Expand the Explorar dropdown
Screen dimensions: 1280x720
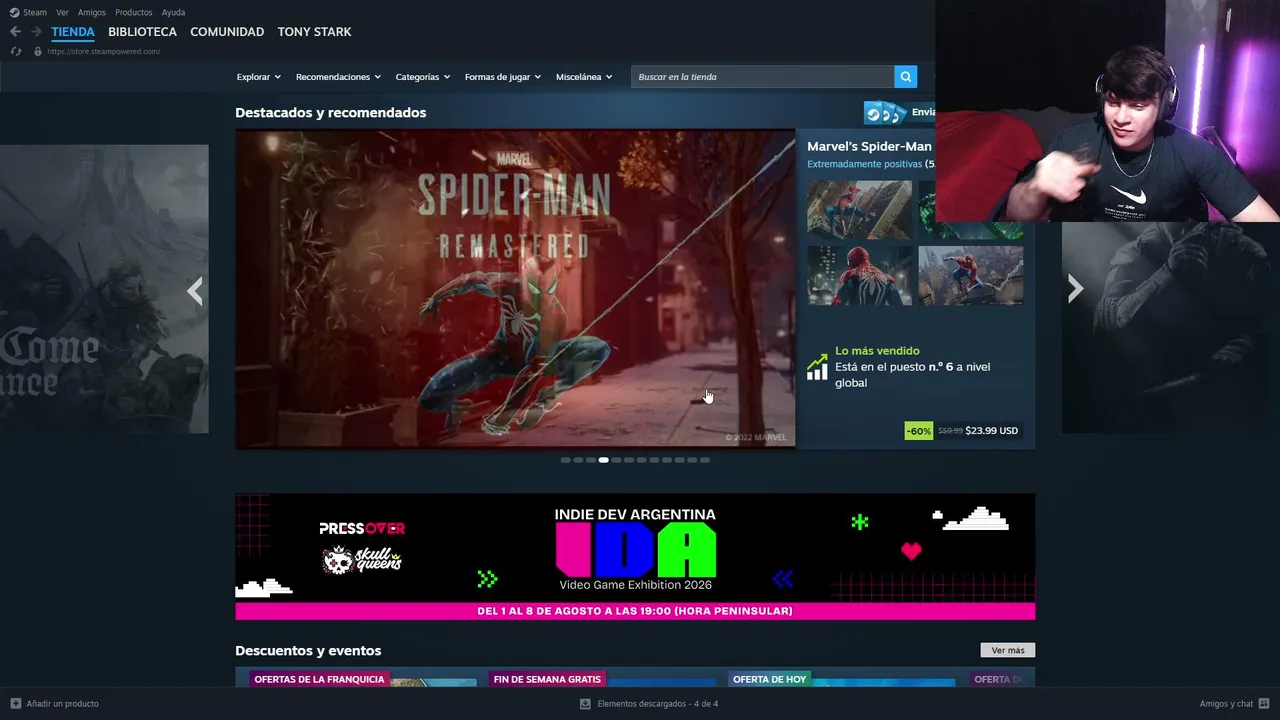click(258, 77)
